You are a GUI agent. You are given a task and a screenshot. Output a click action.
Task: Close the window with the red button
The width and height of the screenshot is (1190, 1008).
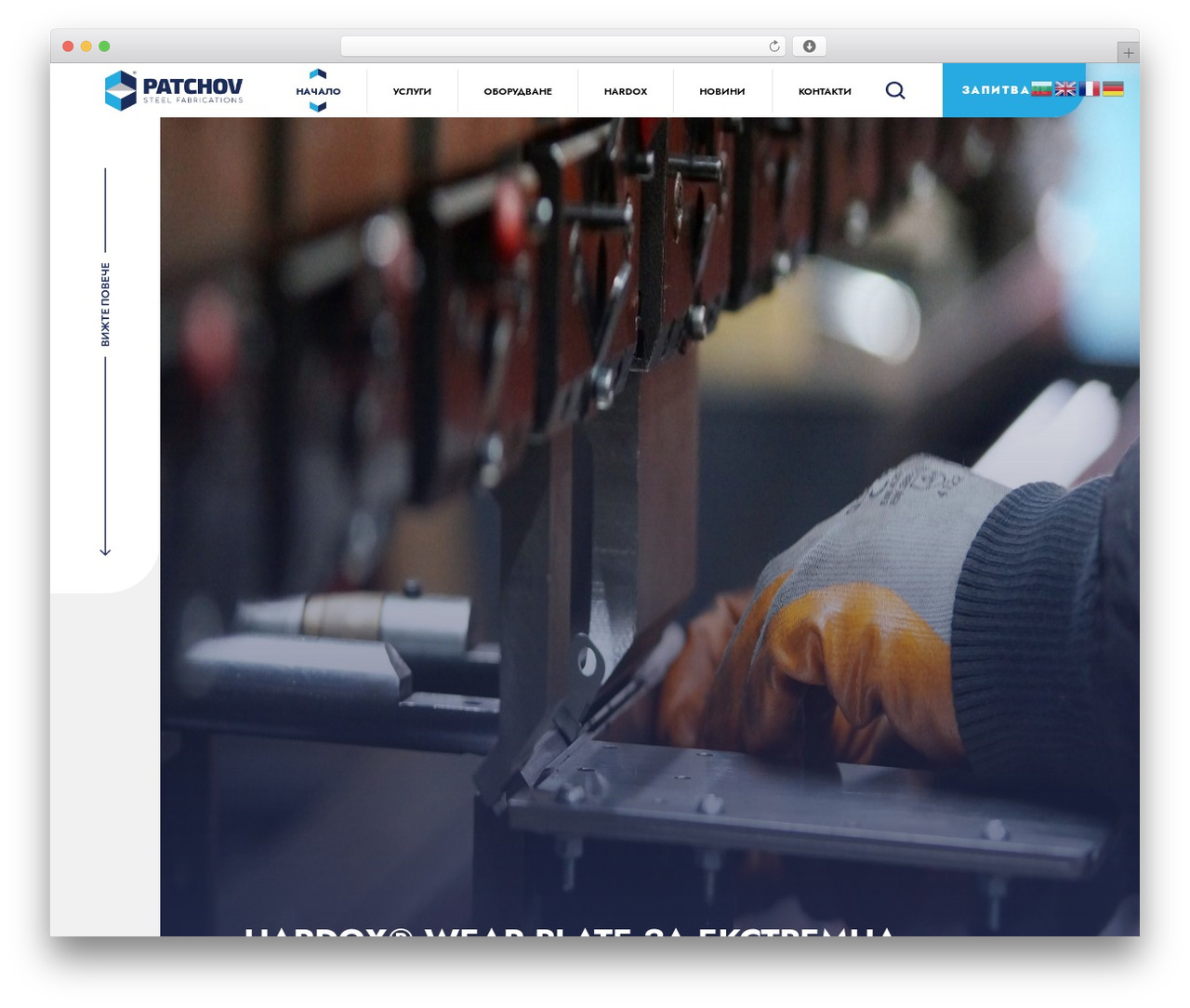(68, 46)
